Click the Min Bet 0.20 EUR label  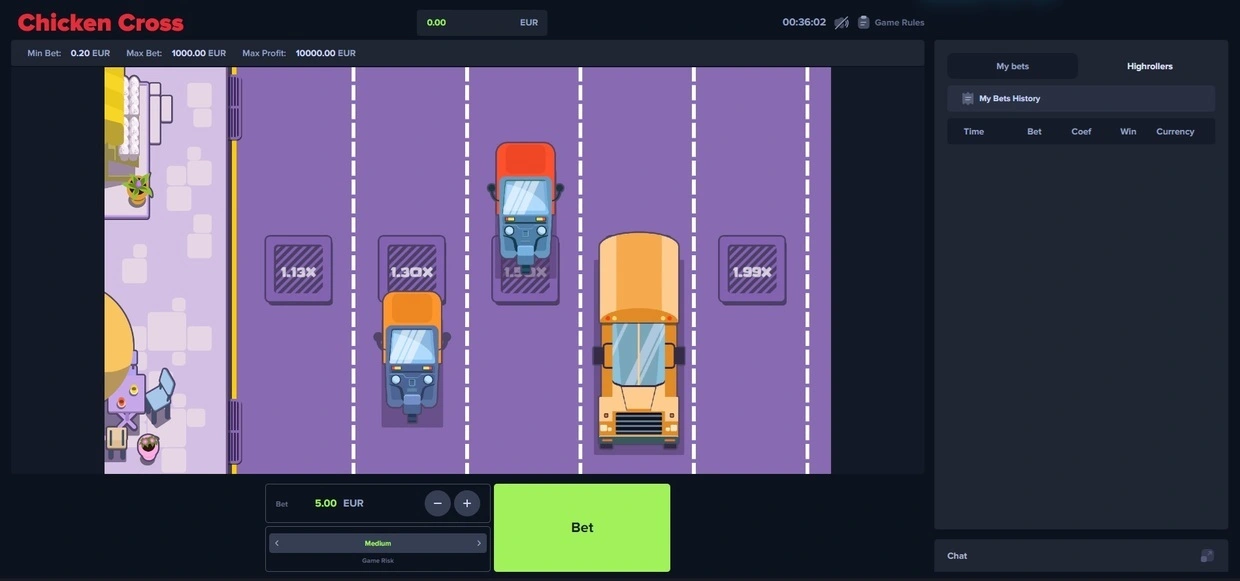coord(68,53)
